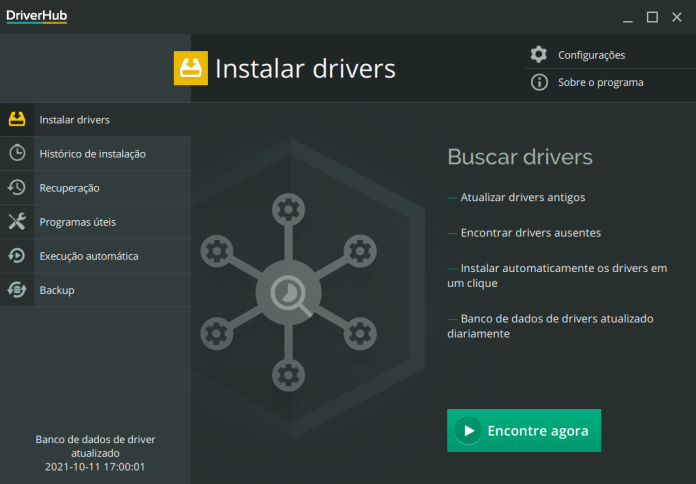Click the Sobre o programa info icon
Screen dimensions: 696x484
click(539, 82)
